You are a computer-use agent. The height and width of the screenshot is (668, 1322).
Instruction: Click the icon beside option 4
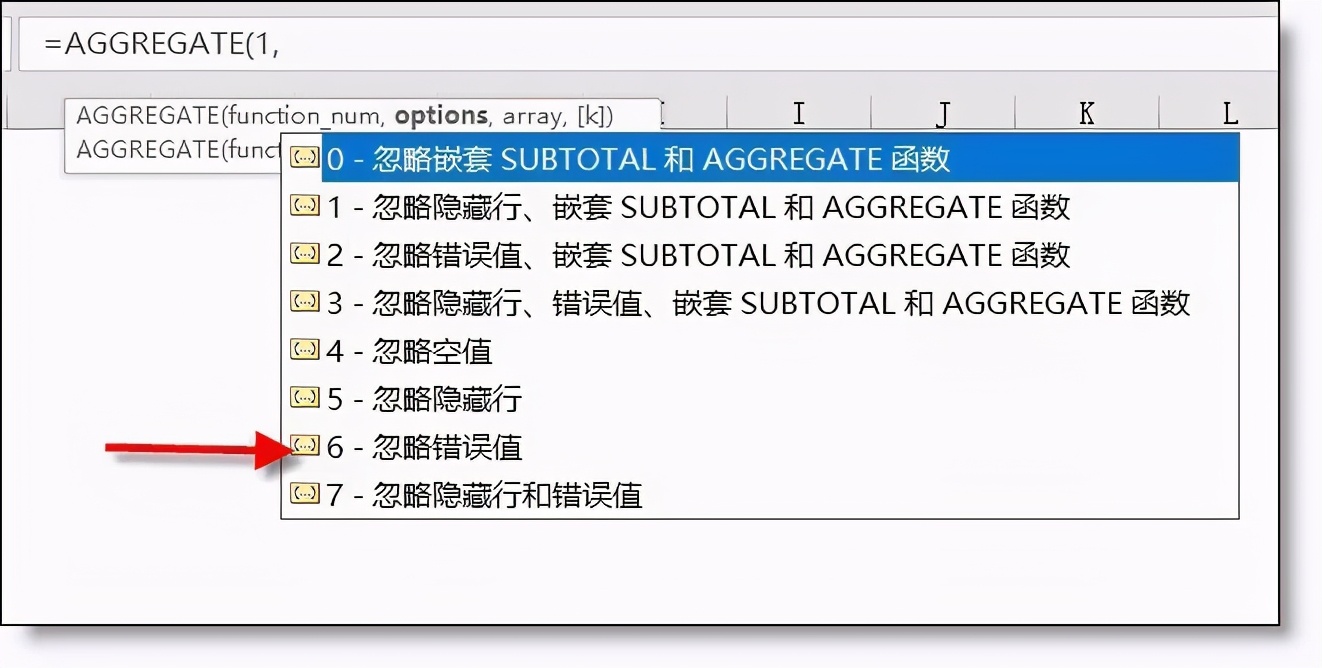click(x=304, y=350)
